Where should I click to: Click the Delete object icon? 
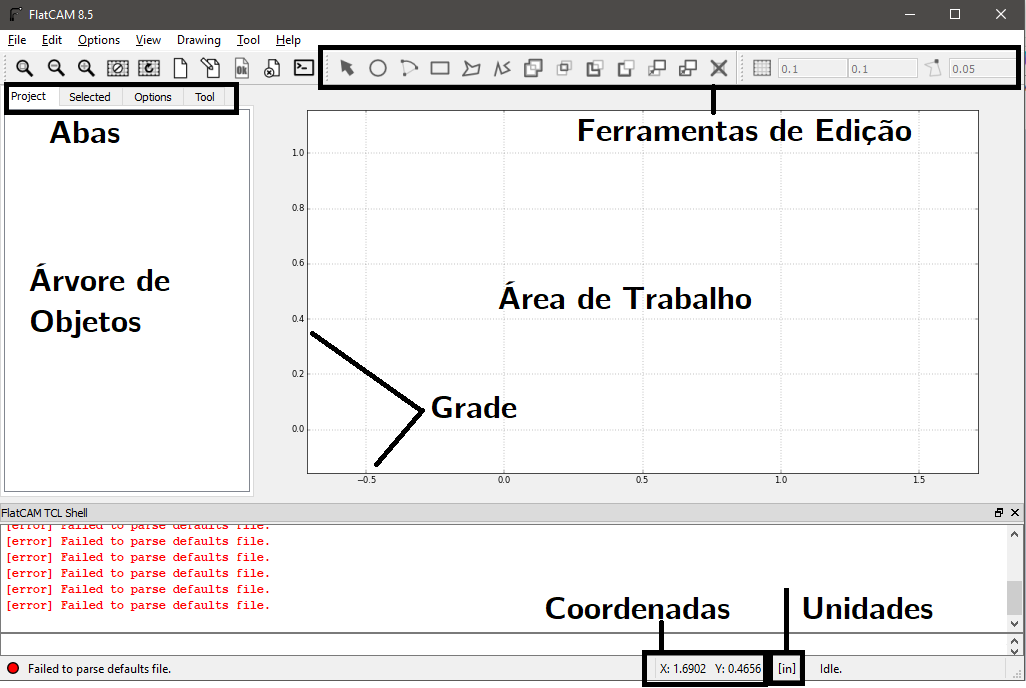click(272, 68)
